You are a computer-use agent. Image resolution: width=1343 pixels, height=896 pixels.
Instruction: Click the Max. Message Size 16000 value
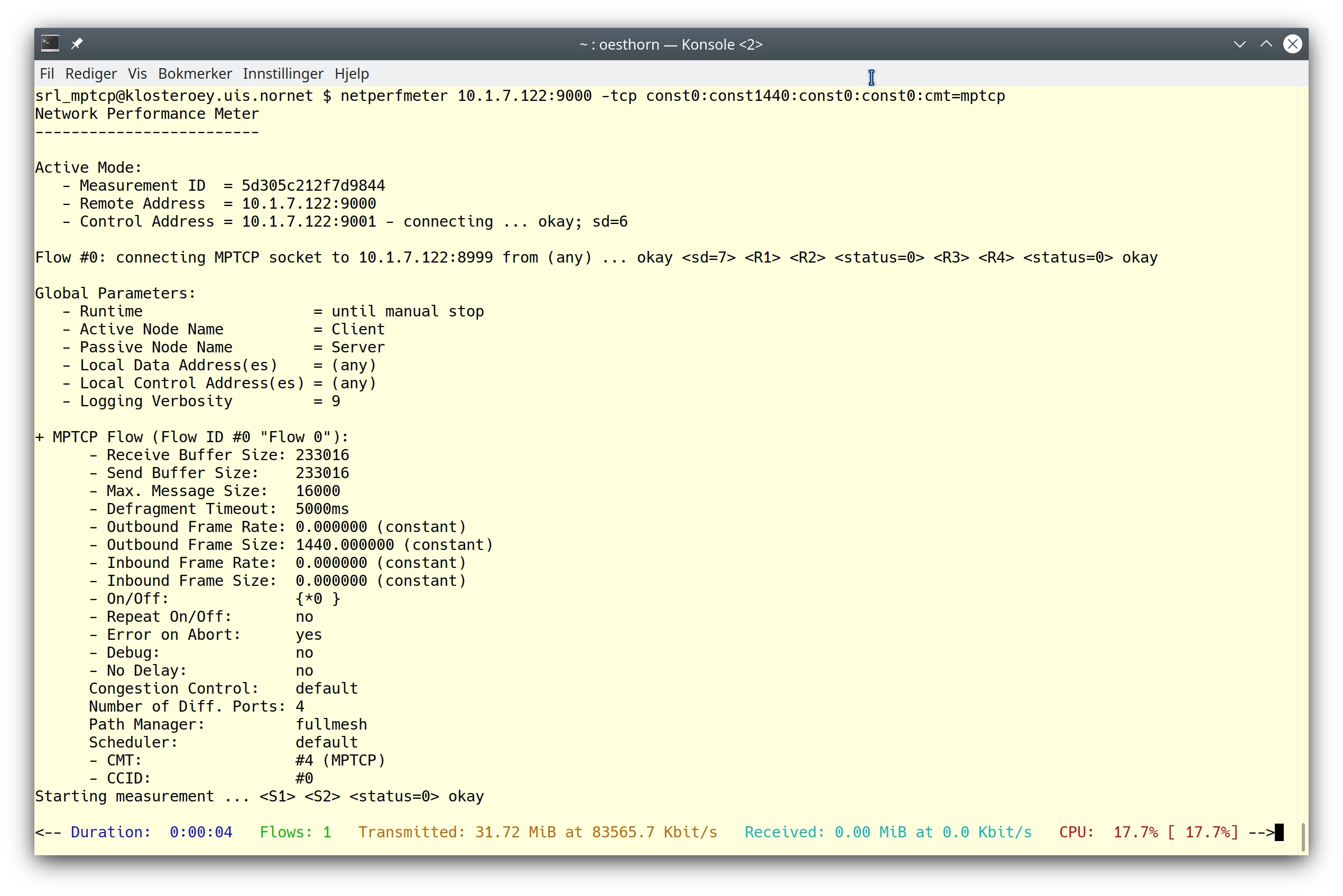pos(317,491)
